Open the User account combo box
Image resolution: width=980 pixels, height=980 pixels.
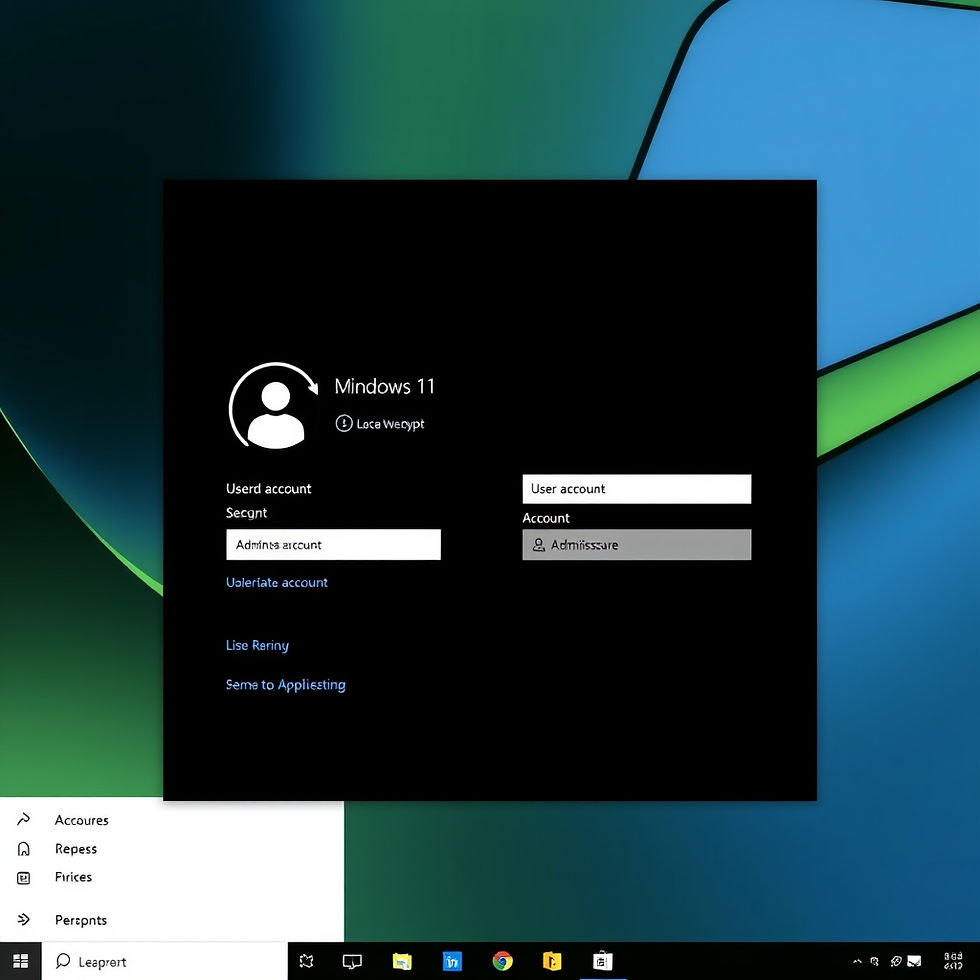(637, 489)
